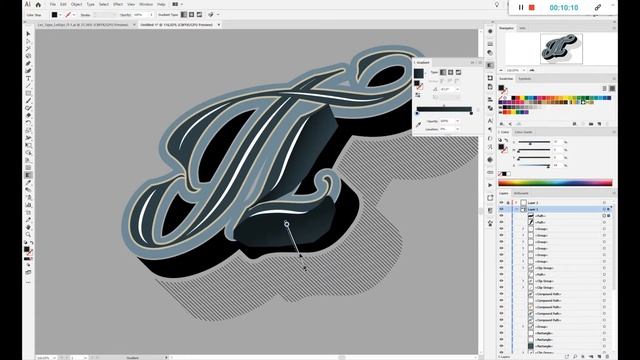Create a new layer in Layers panel
This screenshot has height=360, width=640.
[599, 357]
